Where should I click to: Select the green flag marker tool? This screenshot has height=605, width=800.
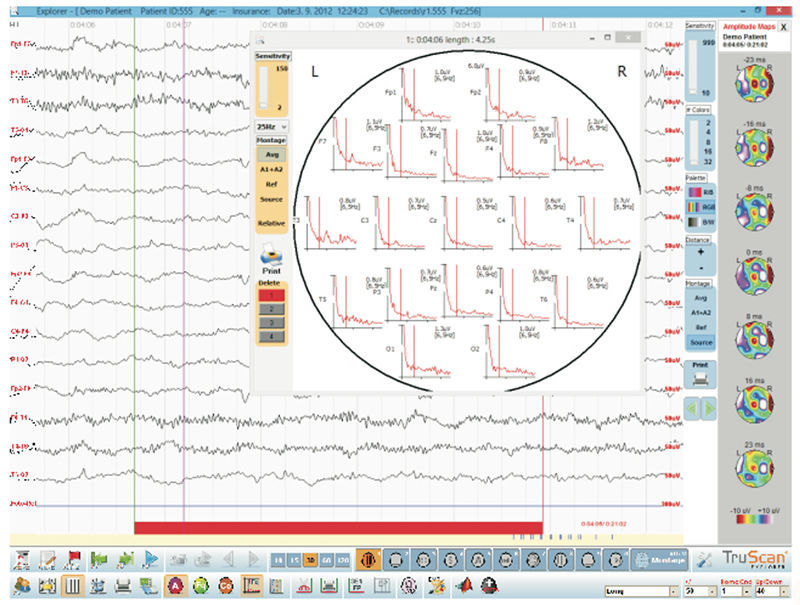[99, 559]
